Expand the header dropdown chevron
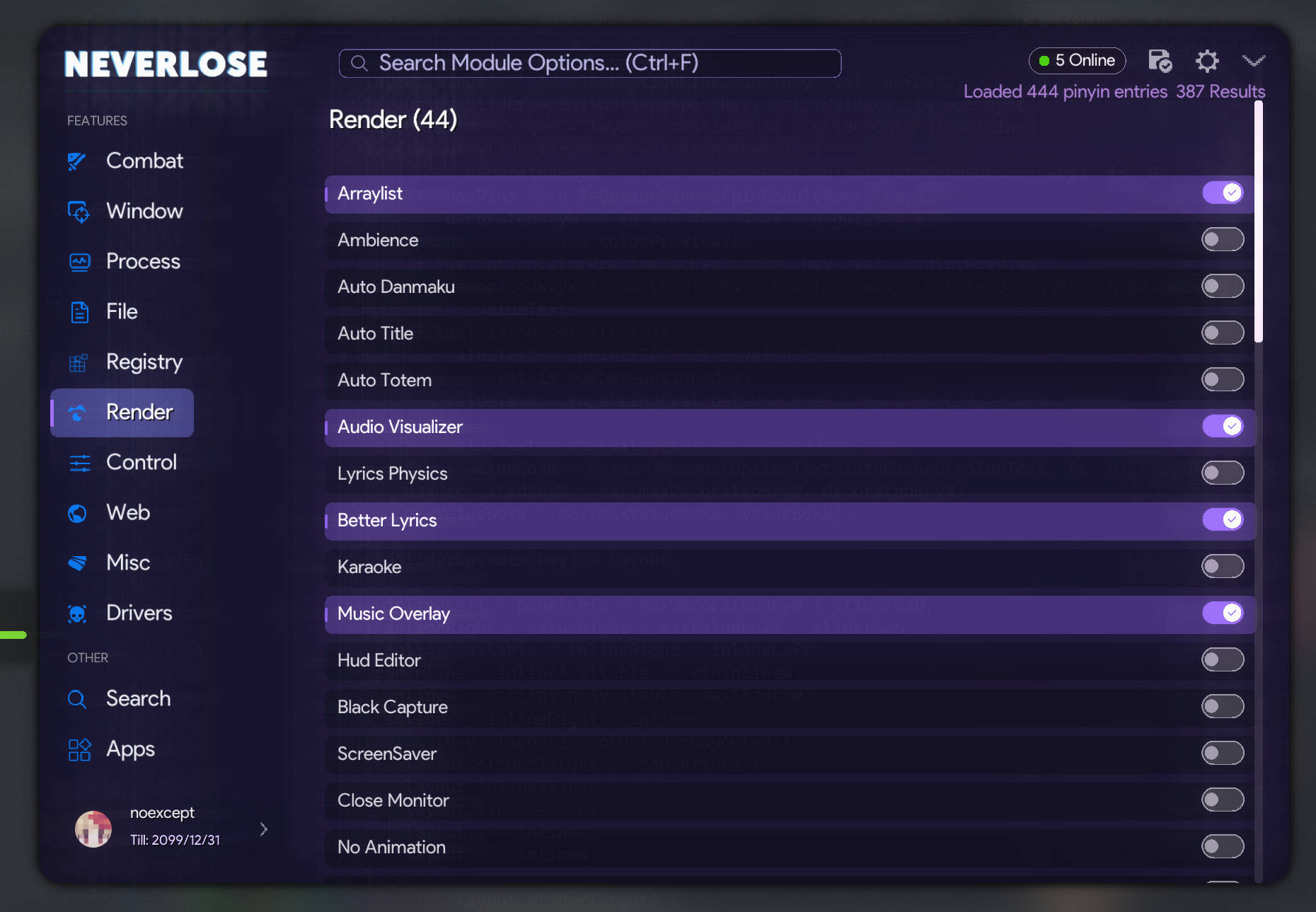The width and height of the screenshot is (1316, 912). point(1254,61)
